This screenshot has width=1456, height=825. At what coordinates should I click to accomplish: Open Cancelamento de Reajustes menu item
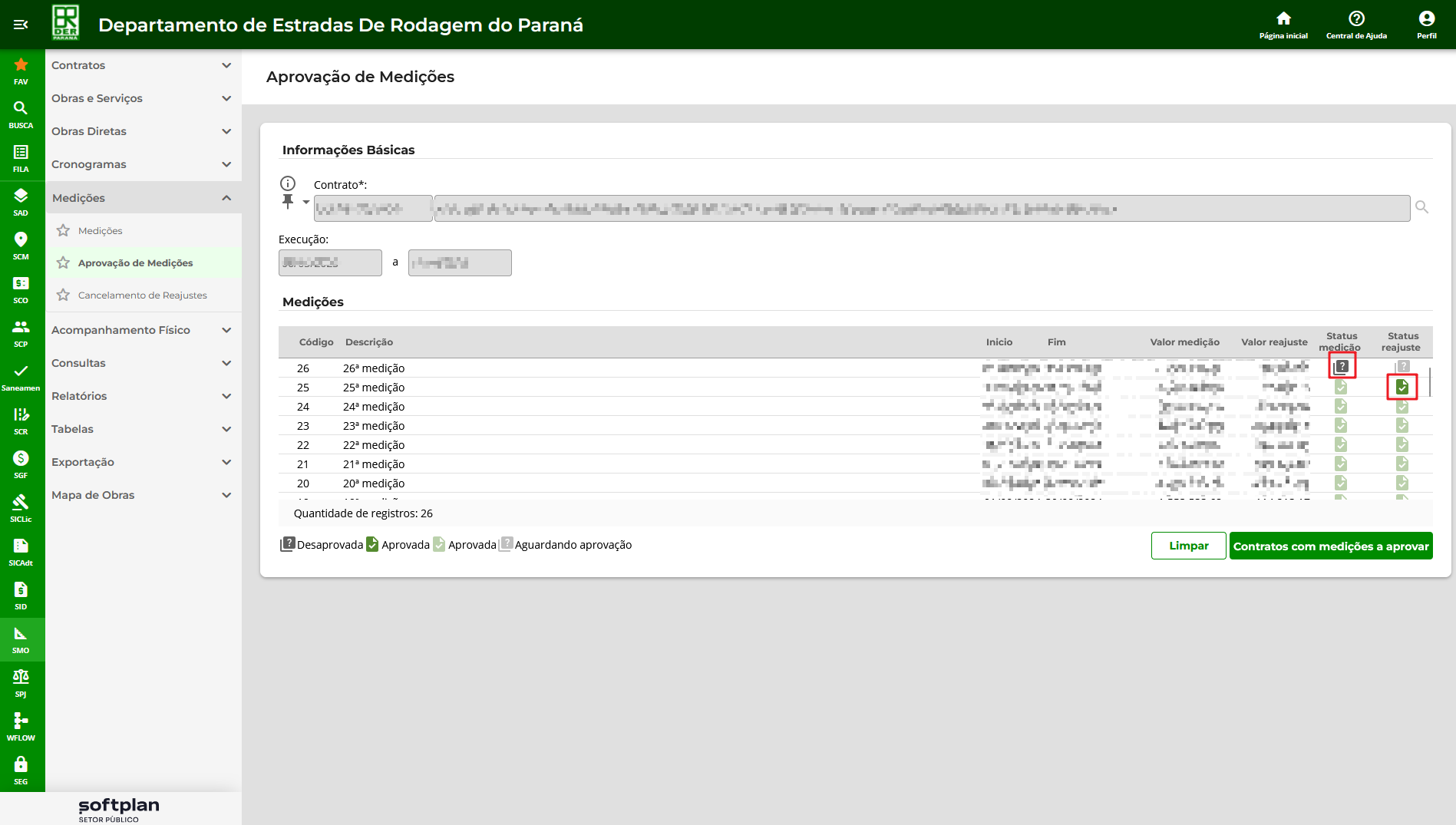pyautogui.click(x=143, y=295)
